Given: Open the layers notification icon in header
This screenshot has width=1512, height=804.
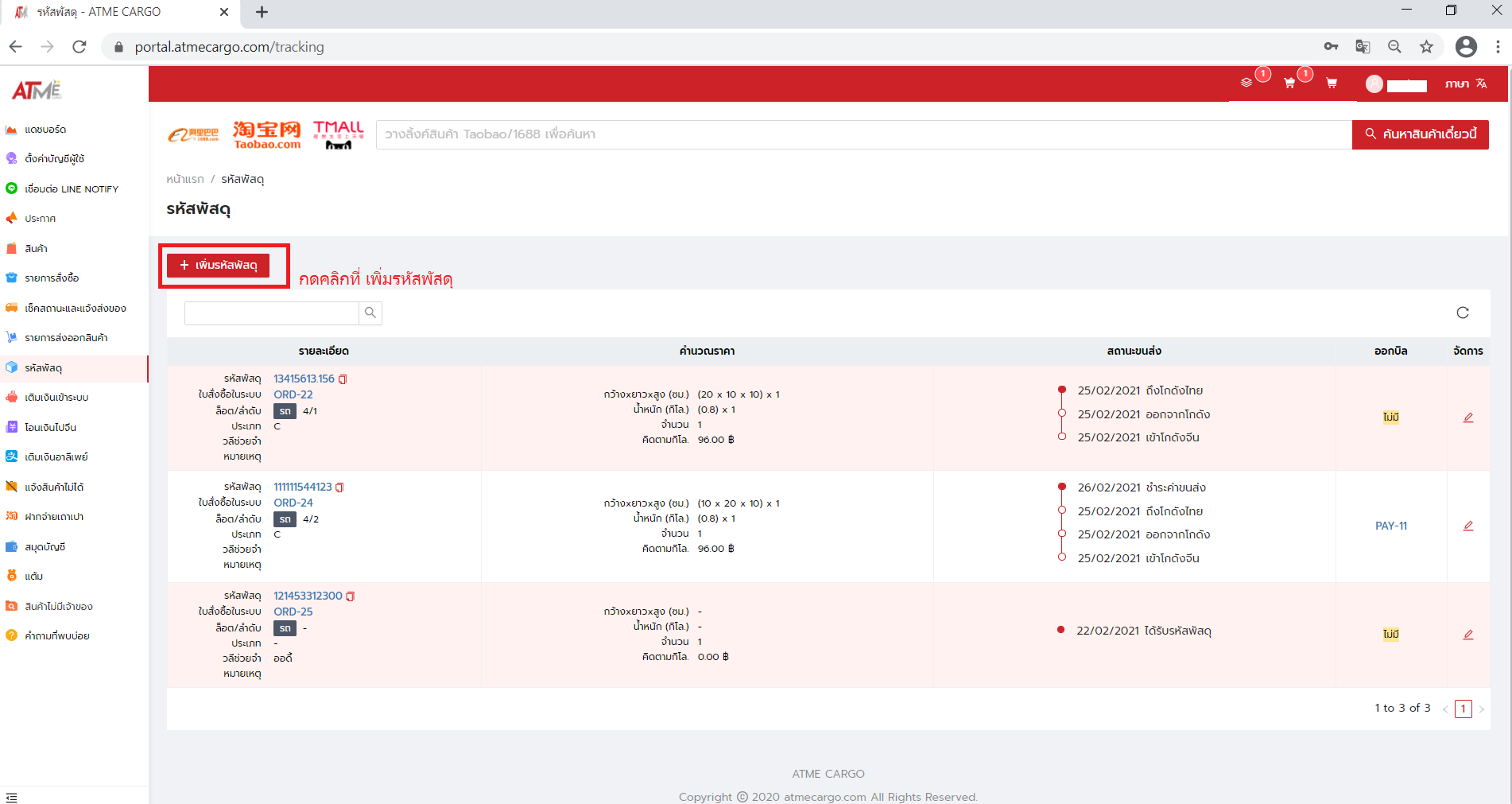Looking at the screenshot, I should (1246, 84).
